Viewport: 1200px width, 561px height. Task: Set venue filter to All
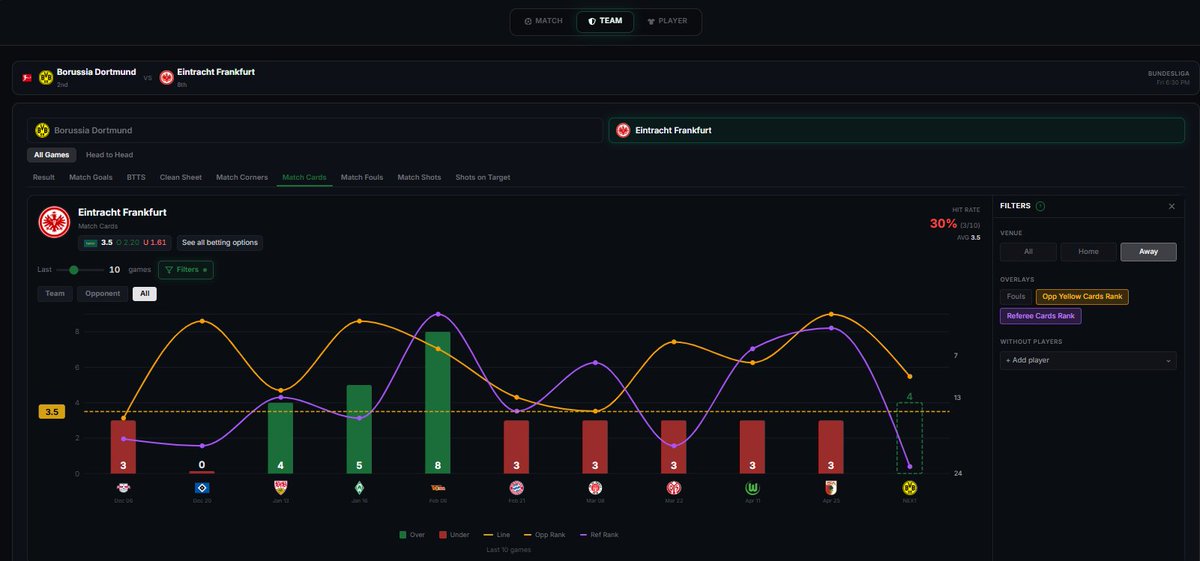(x=1028, y=252)
